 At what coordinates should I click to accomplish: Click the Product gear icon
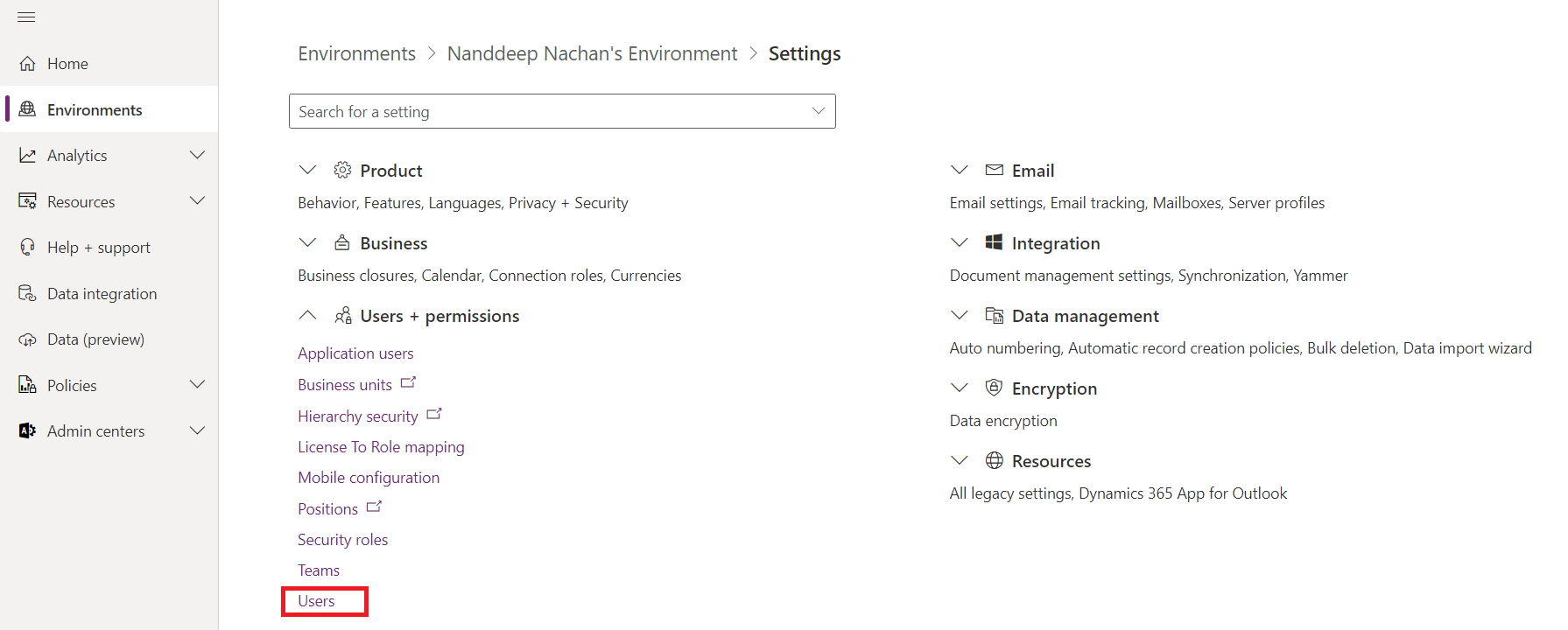(x=342, y=170)
